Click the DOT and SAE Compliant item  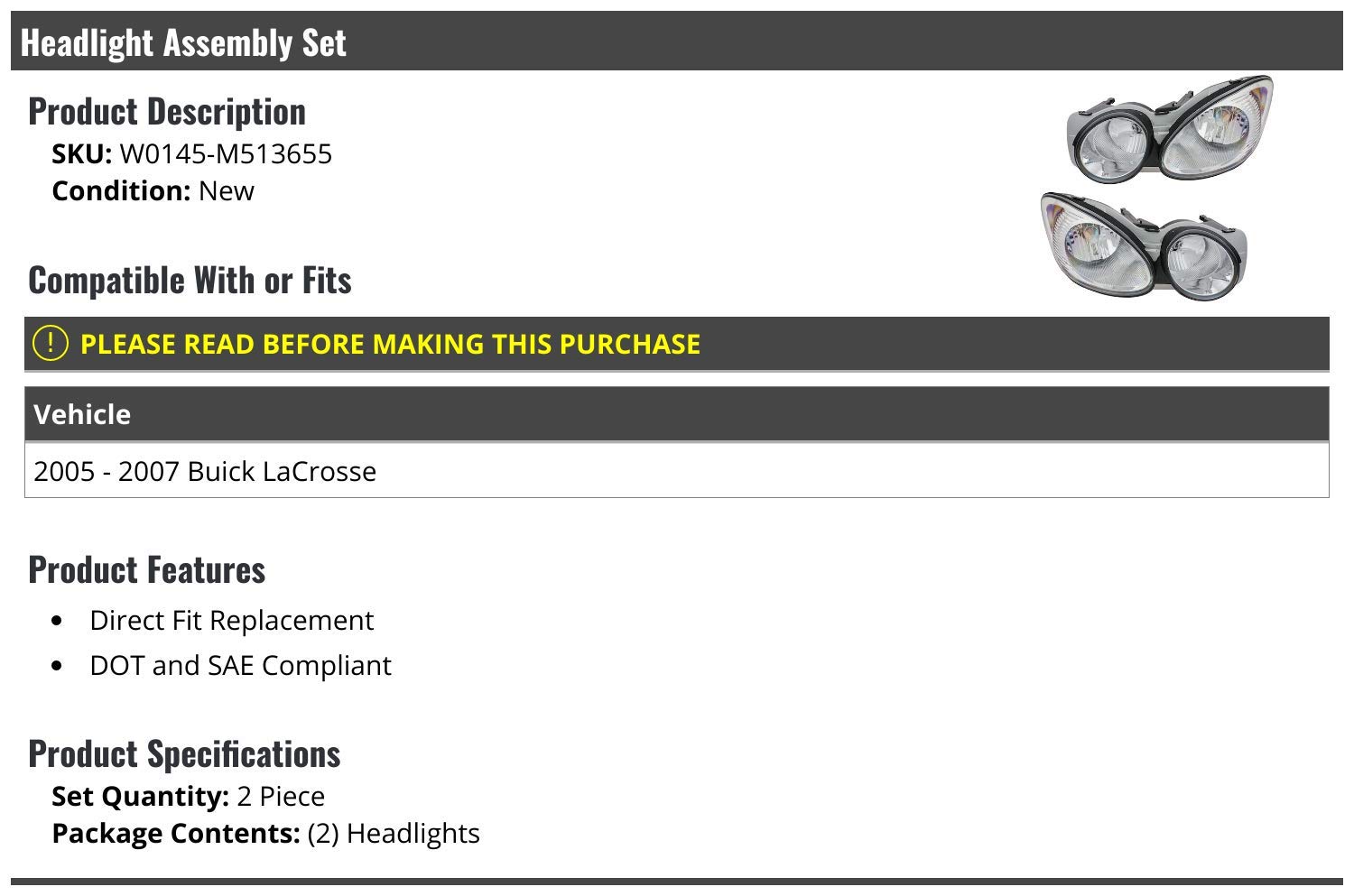coord(240,666)
